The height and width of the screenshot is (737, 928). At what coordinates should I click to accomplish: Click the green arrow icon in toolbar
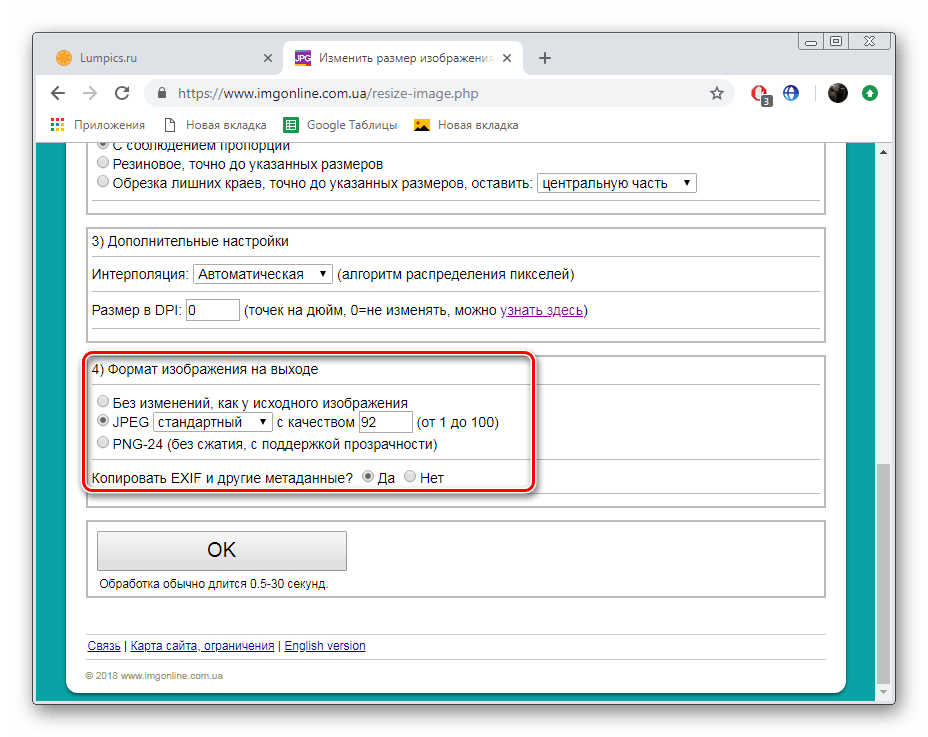pyautogui.click(x=869, y=92)
